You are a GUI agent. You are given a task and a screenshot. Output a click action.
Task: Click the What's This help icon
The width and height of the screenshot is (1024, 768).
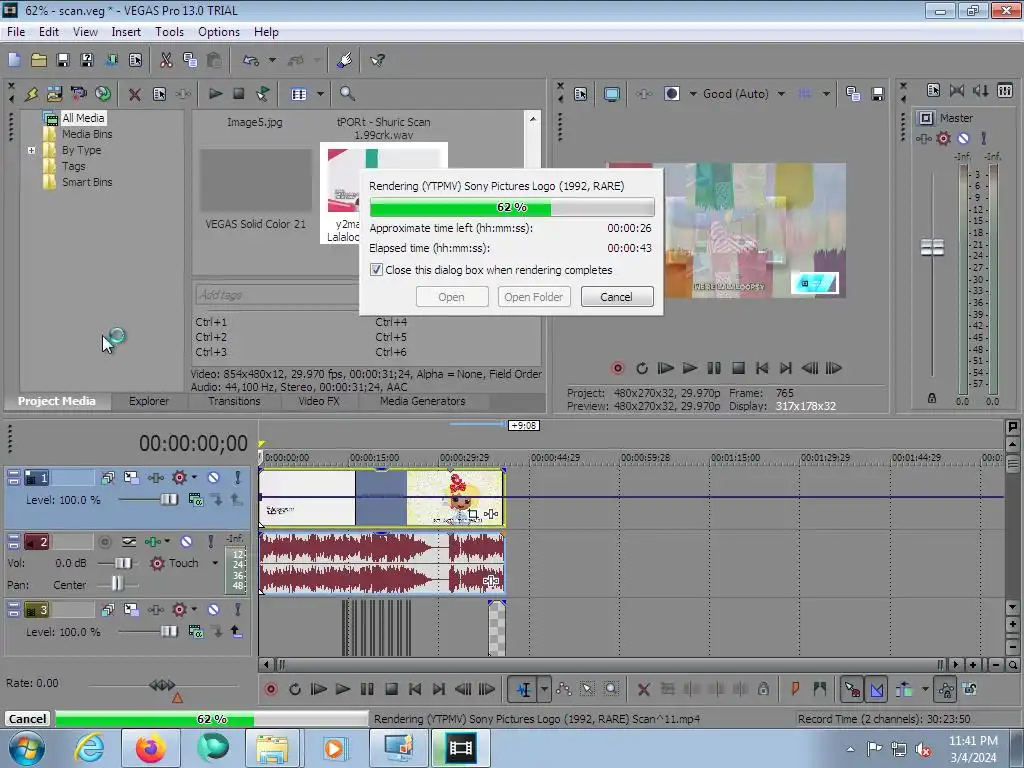coord(377,60)
